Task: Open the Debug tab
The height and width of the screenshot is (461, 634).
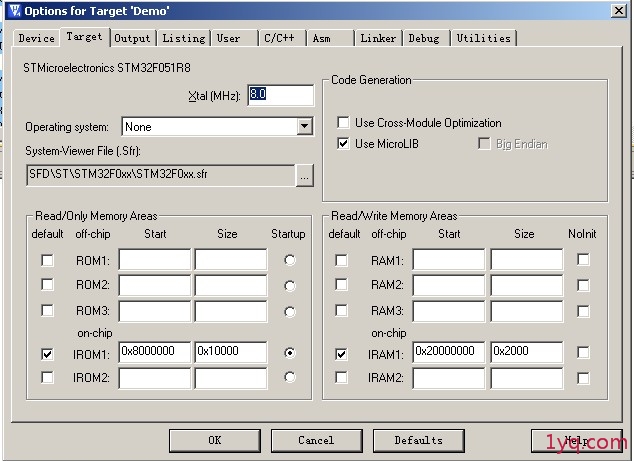Action: (426, 38)
